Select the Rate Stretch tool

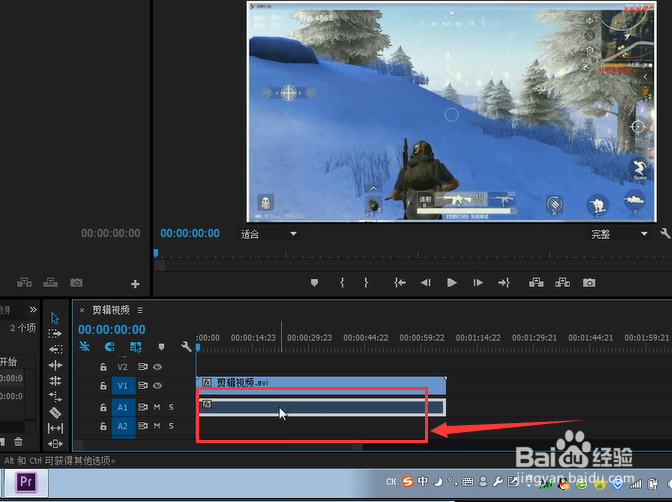tap(55, 396)
